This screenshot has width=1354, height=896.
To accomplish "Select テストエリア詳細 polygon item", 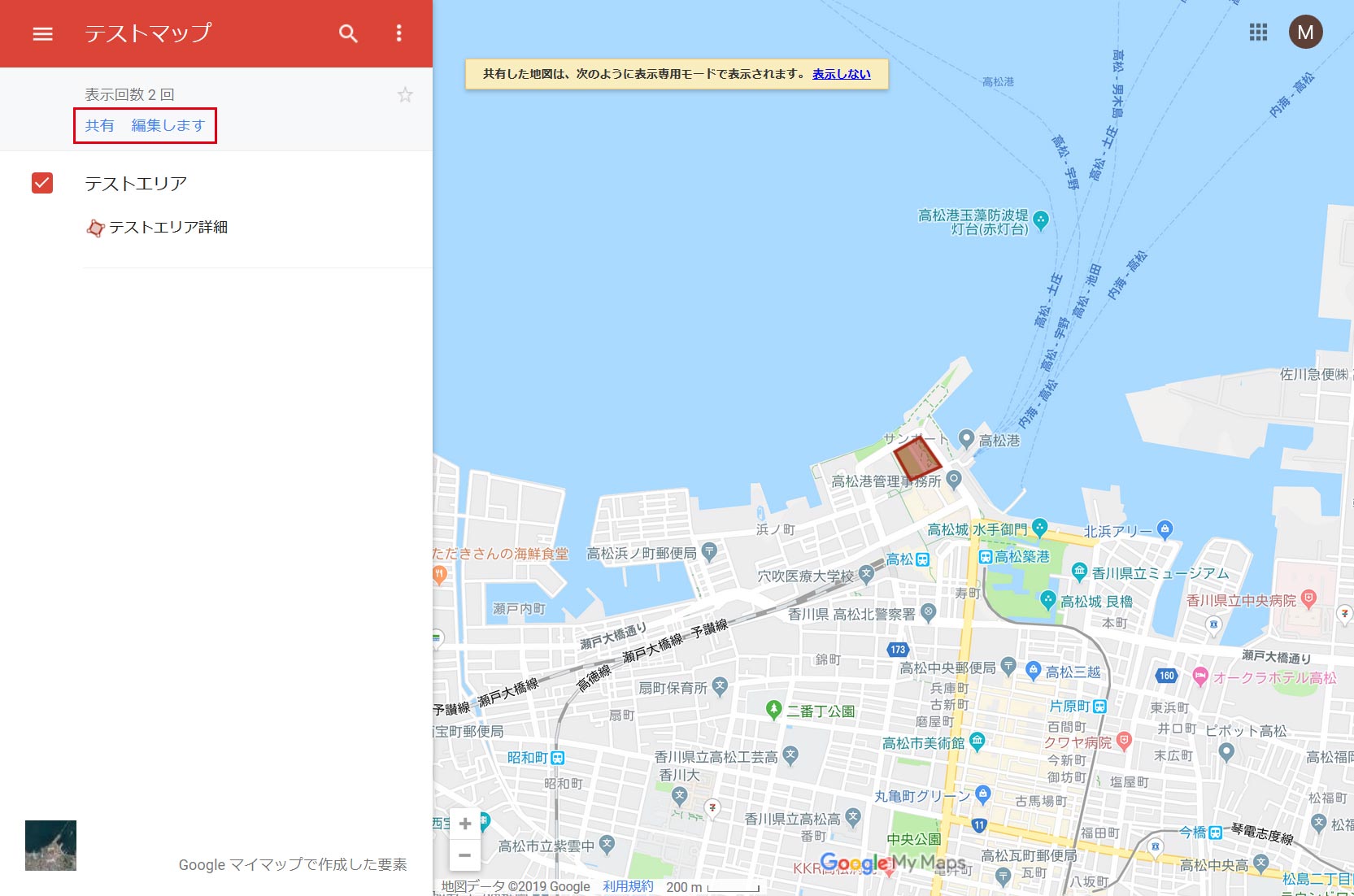I will click(157, 228).
